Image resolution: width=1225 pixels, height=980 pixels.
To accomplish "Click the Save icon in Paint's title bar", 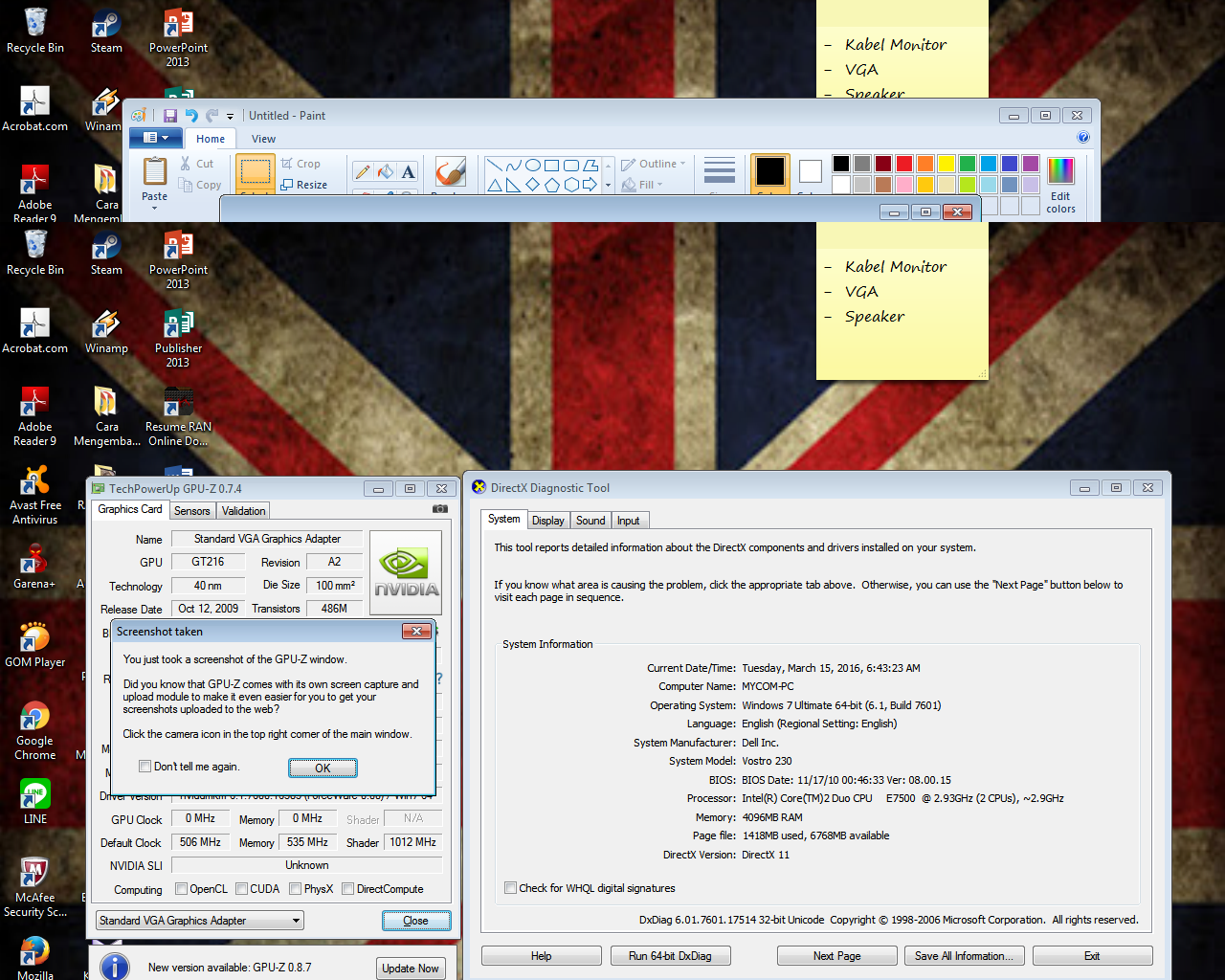I will [170, 116].
